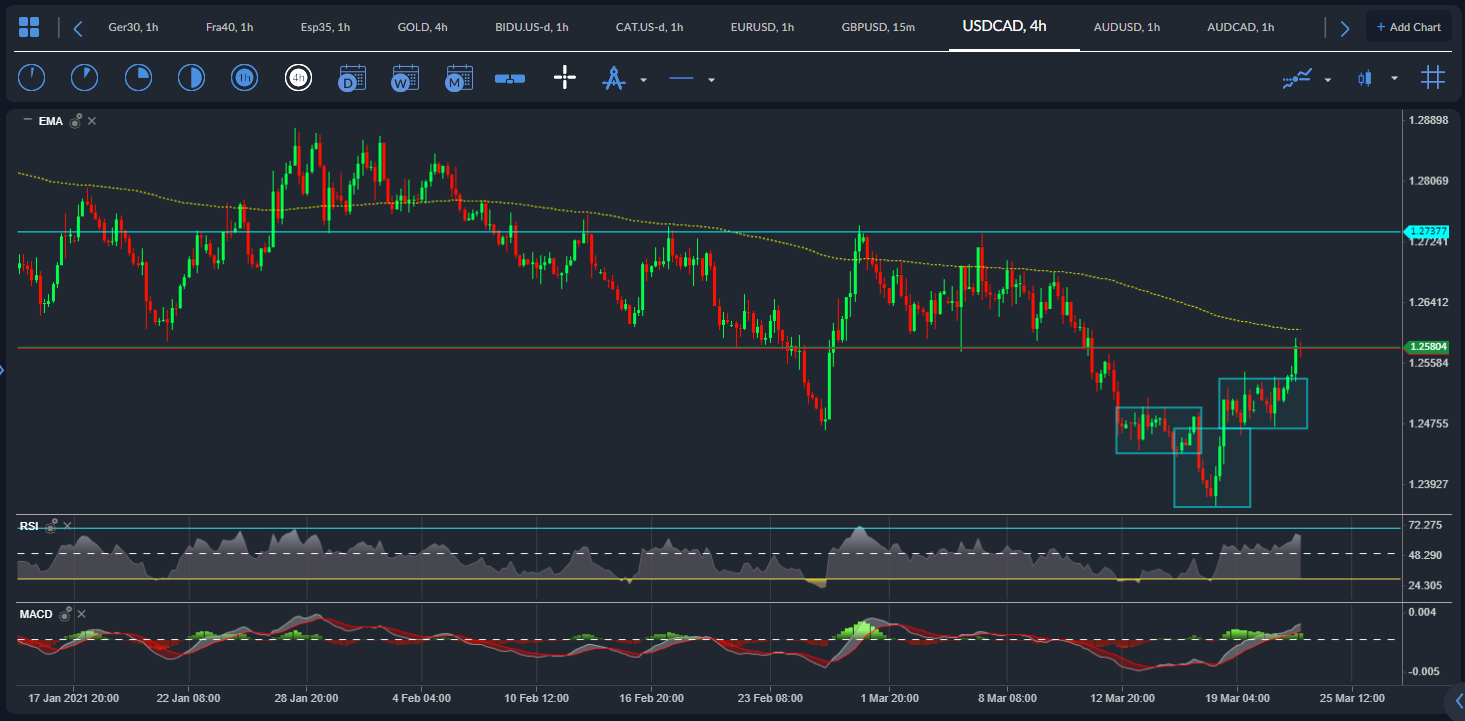The height and width of the screenshot is (721, 1465).
Task: Click the cyan 1.27377 price line tag
Action: pyautogui.click(x=1428, y=231)
